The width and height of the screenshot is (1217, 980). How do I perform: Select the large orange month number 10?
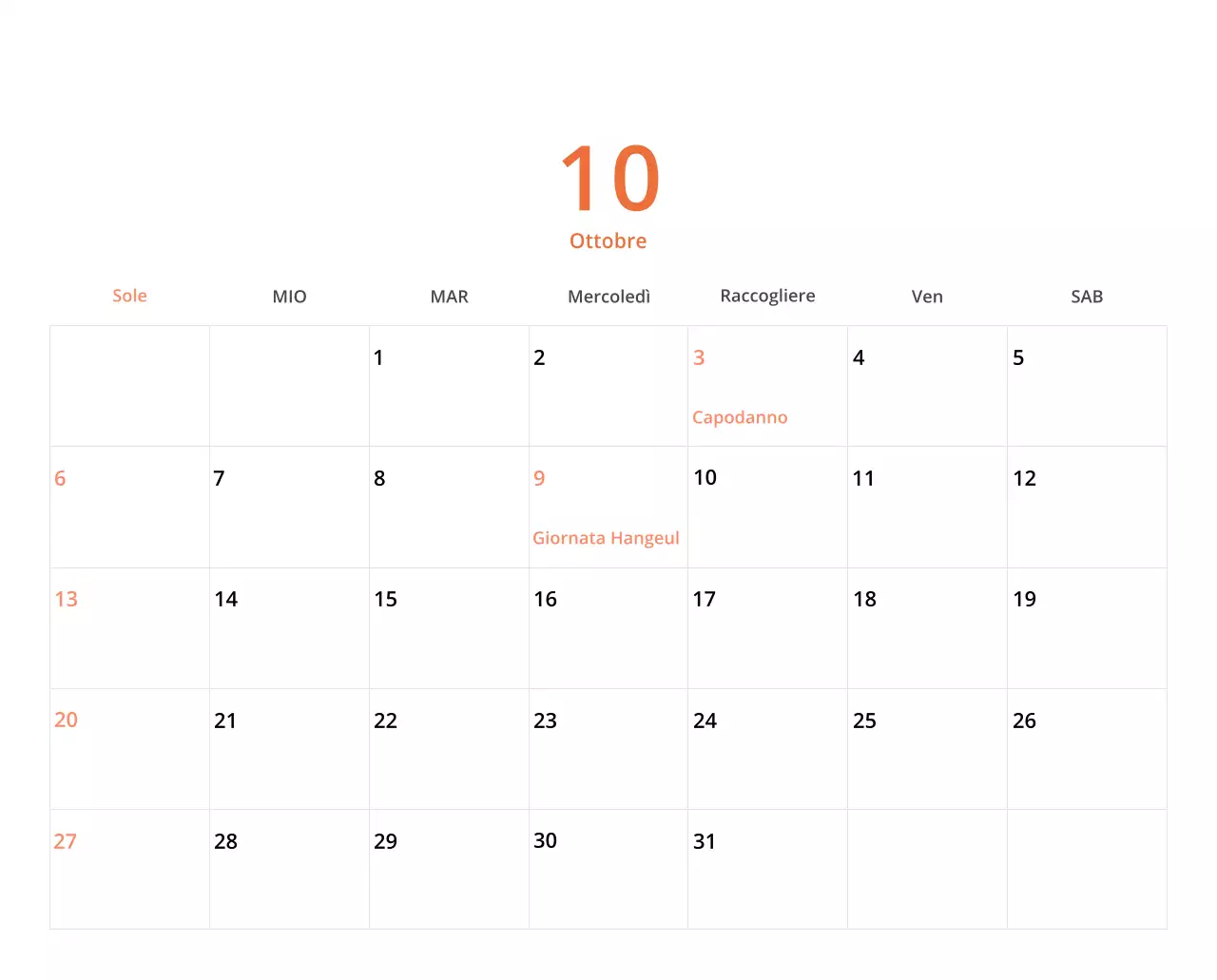pos(608,179)
